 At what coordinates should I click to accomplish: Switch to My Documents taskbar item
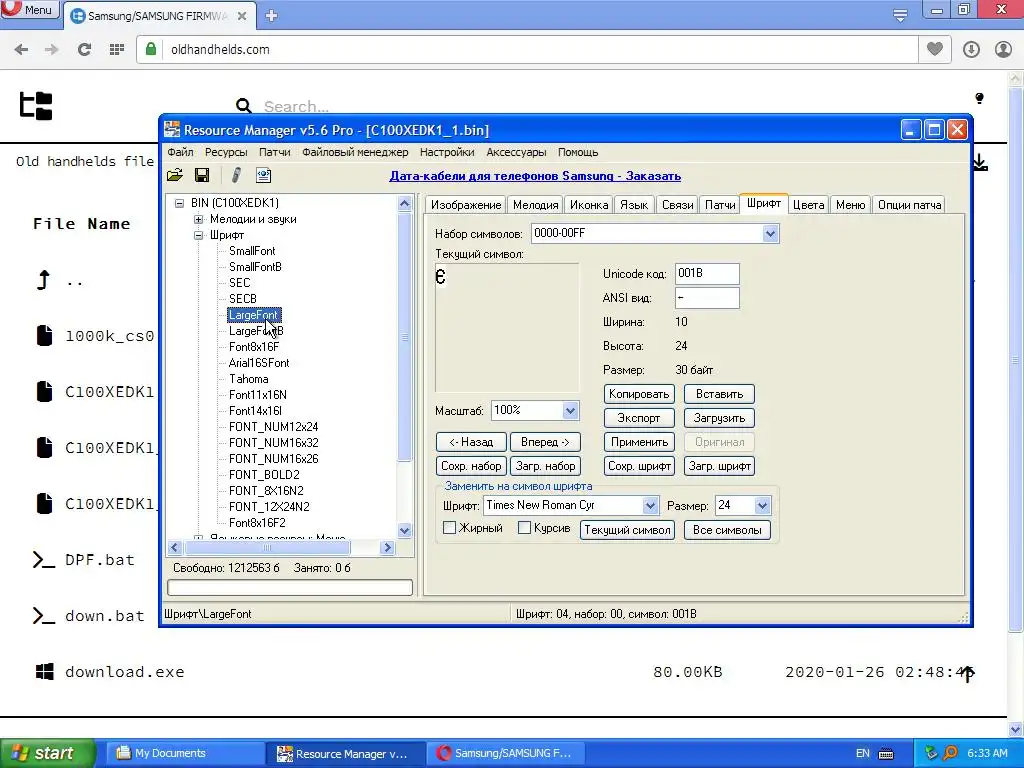tap(184, 754)
